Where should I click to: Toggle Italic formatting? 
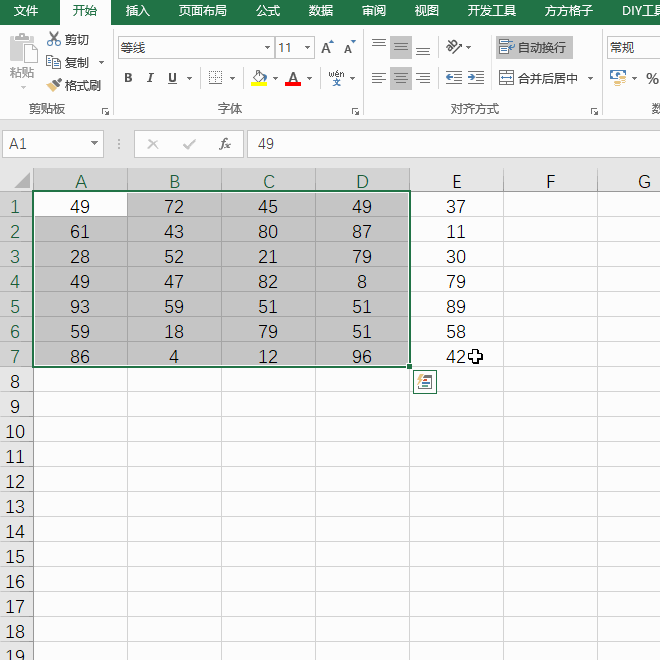tap(150, 78)
